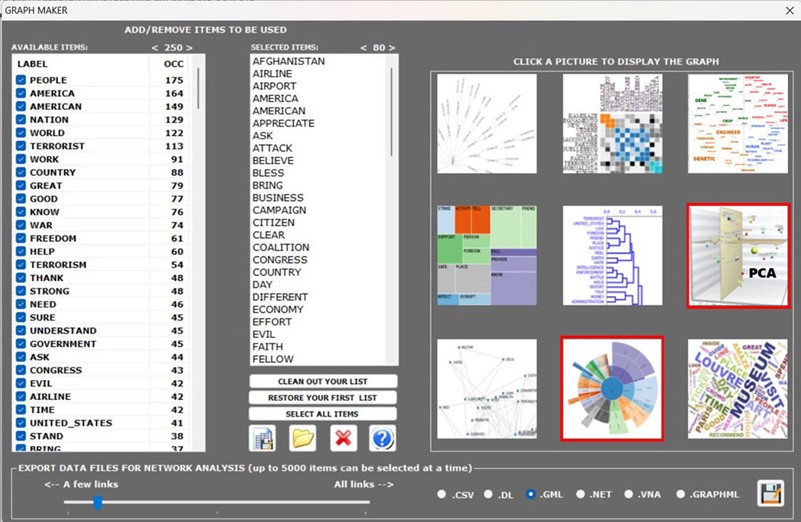Image resolution: width=801 pixels, height=522 pixels.
Task: Increase available items count above 250
Action: click(190, 48)
